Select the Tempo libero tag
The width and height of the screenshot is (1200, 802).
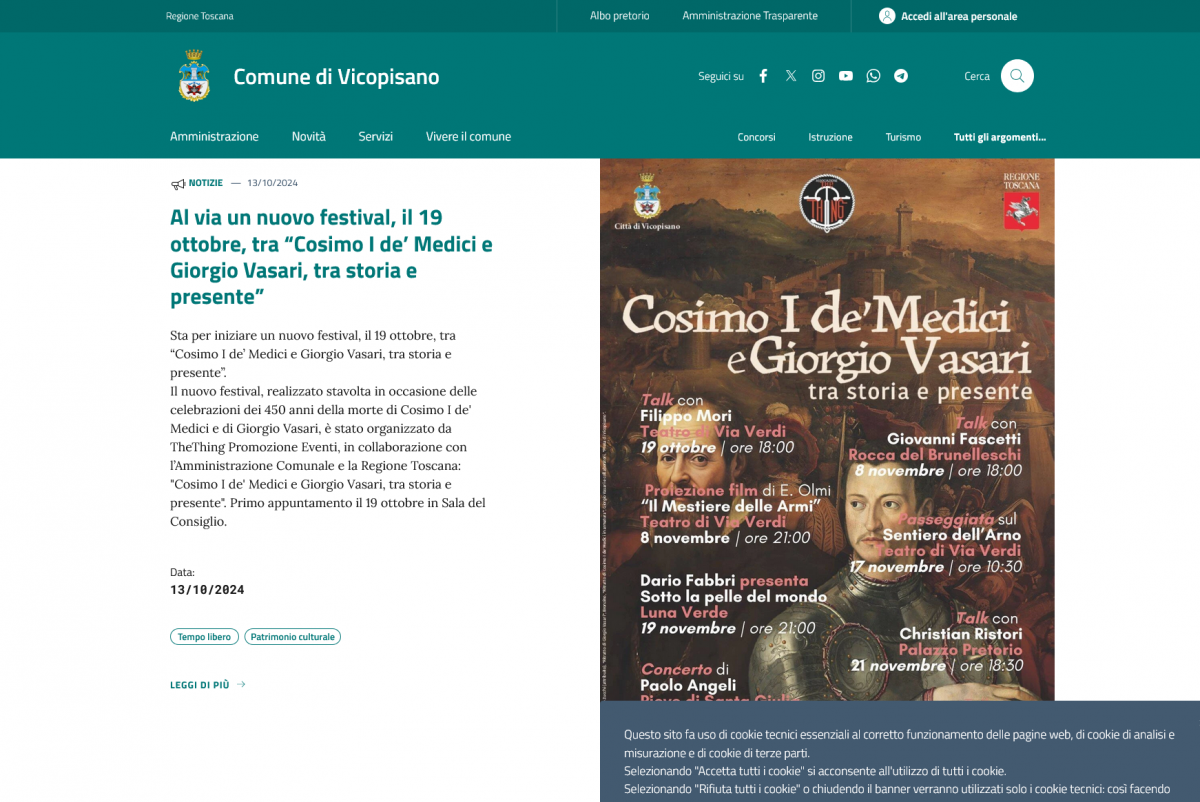point(204,637)
